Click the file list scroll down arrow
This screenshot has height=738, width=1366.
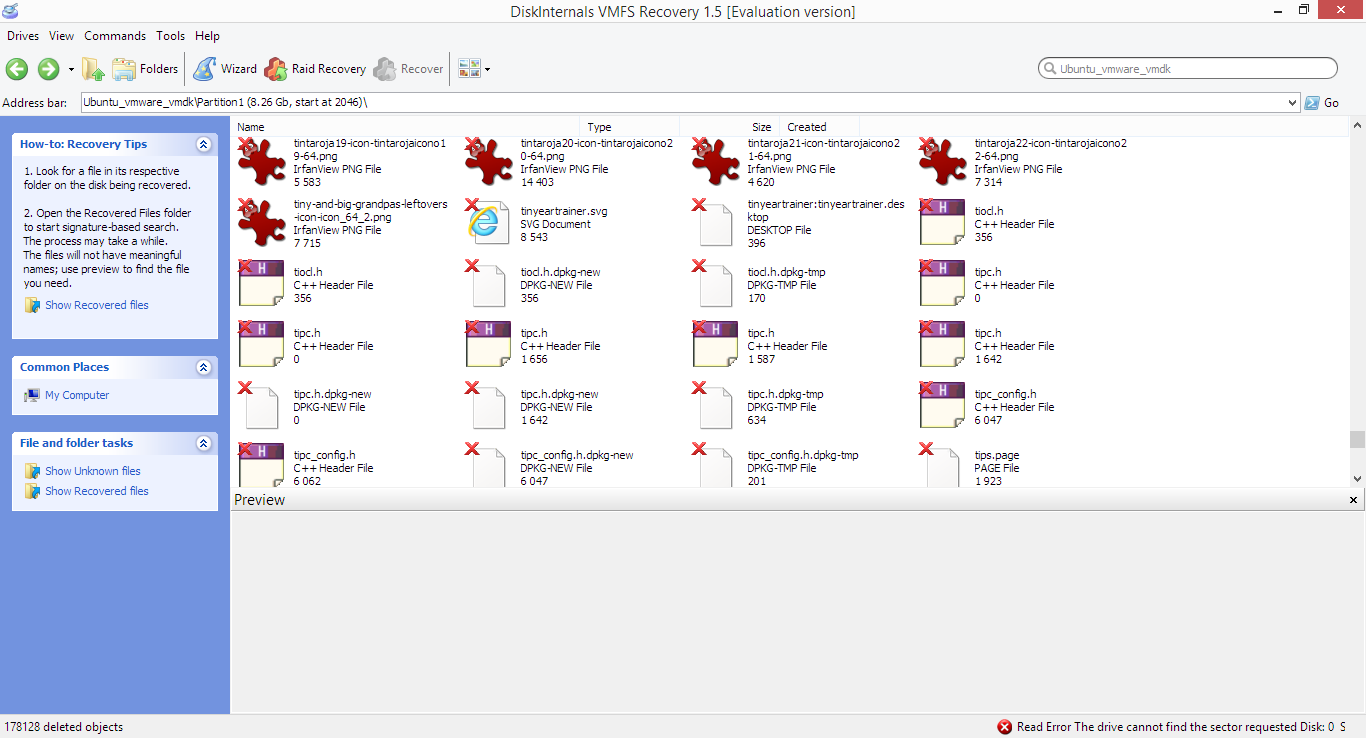1357,480
